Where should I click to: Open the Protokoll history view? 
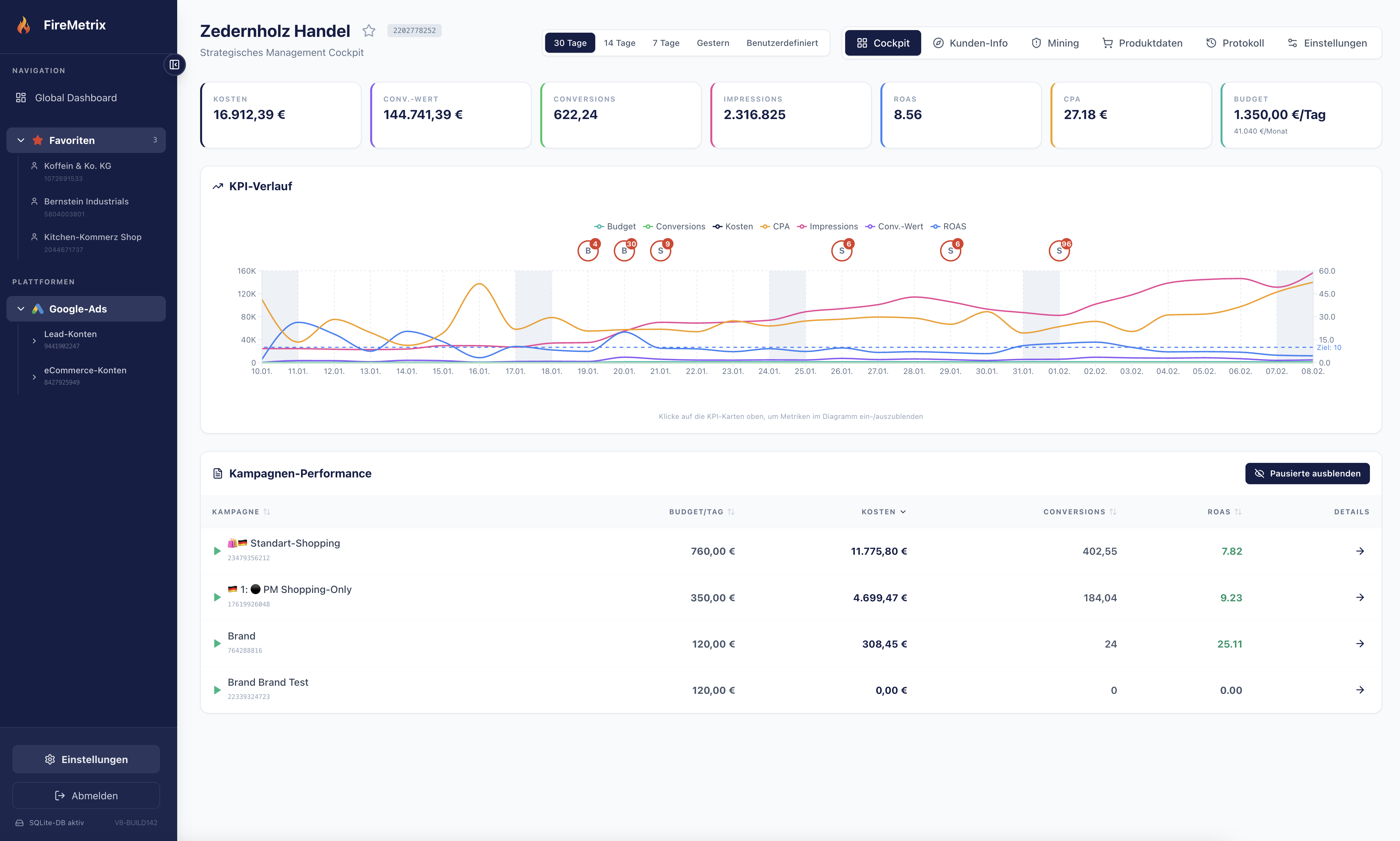(1235, 42)
